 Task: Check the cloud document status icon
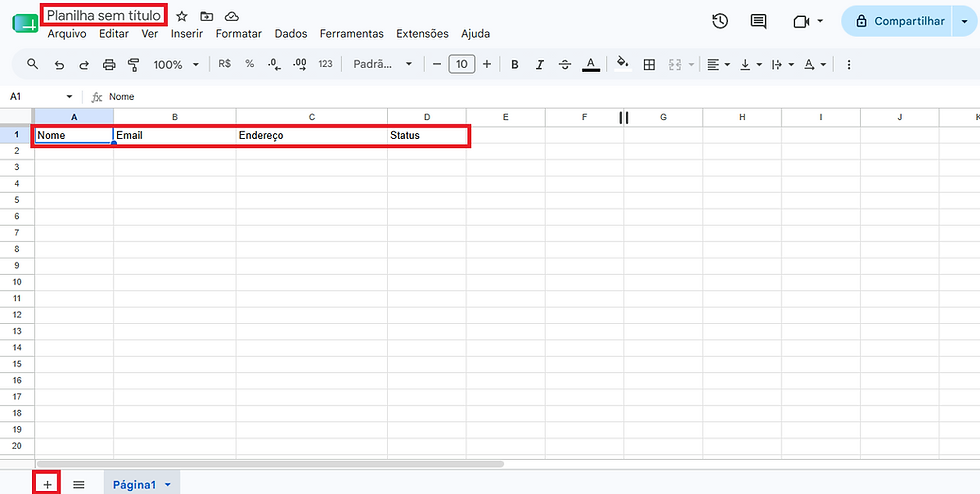[232, 16]
